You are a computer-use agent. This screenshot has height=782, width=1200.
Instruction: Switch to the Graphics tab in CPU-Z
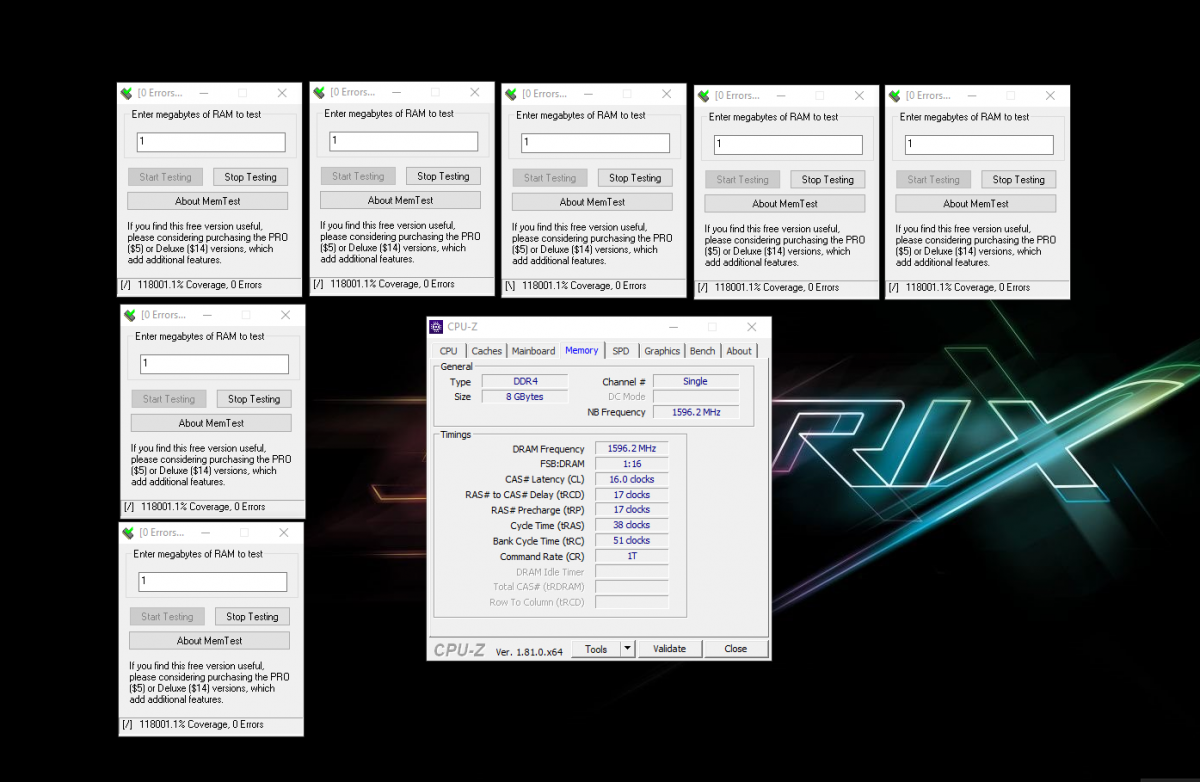click(x=662, y=351)
